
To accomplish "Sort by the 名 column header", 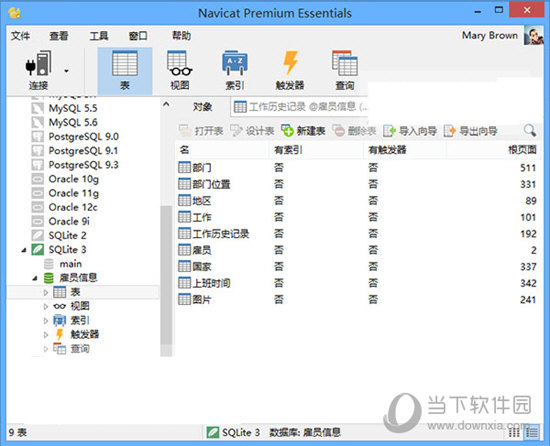I will [222, 150].
